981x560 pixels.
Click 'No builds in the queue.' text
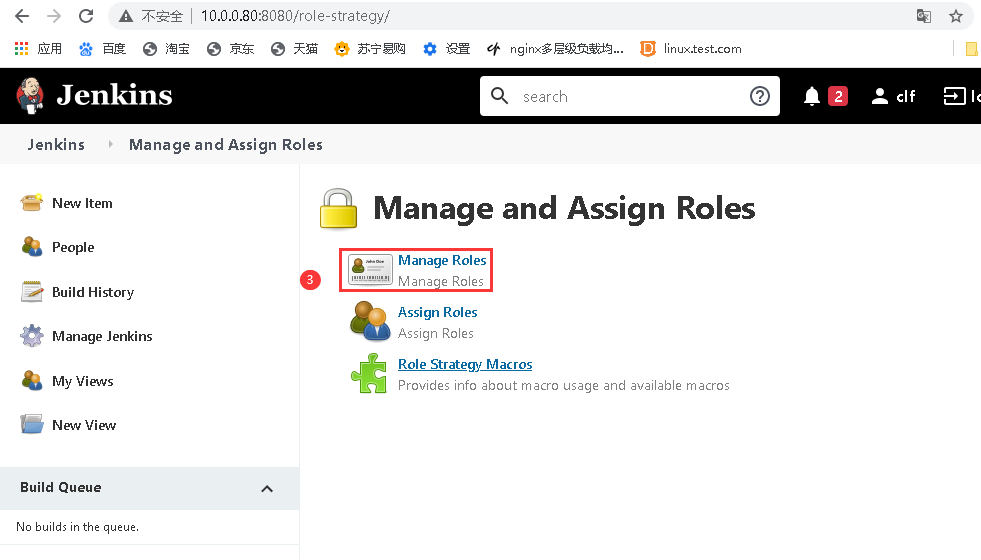pos(78,527)
